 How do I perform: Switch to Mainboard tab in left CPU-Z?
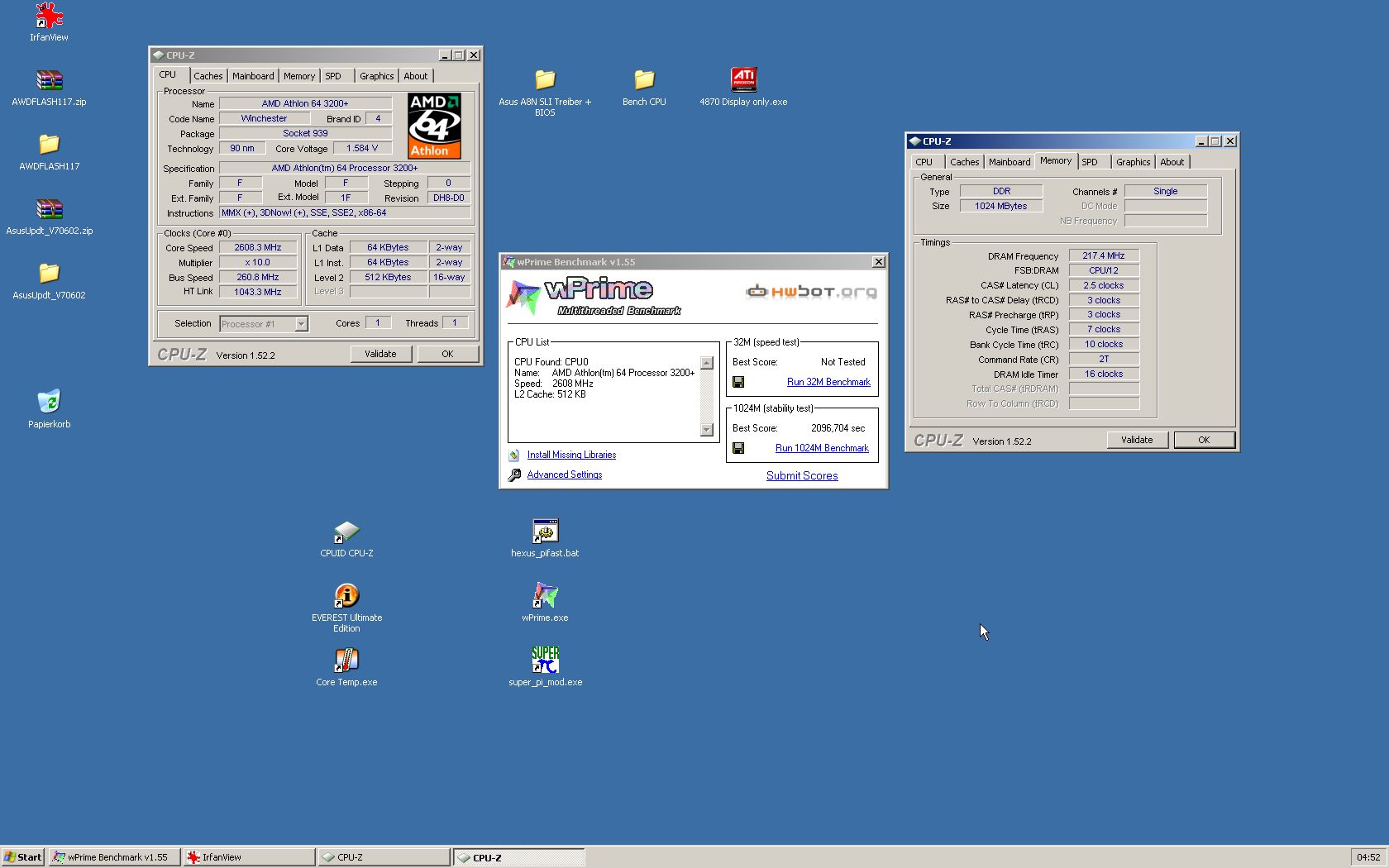point(253,76)
